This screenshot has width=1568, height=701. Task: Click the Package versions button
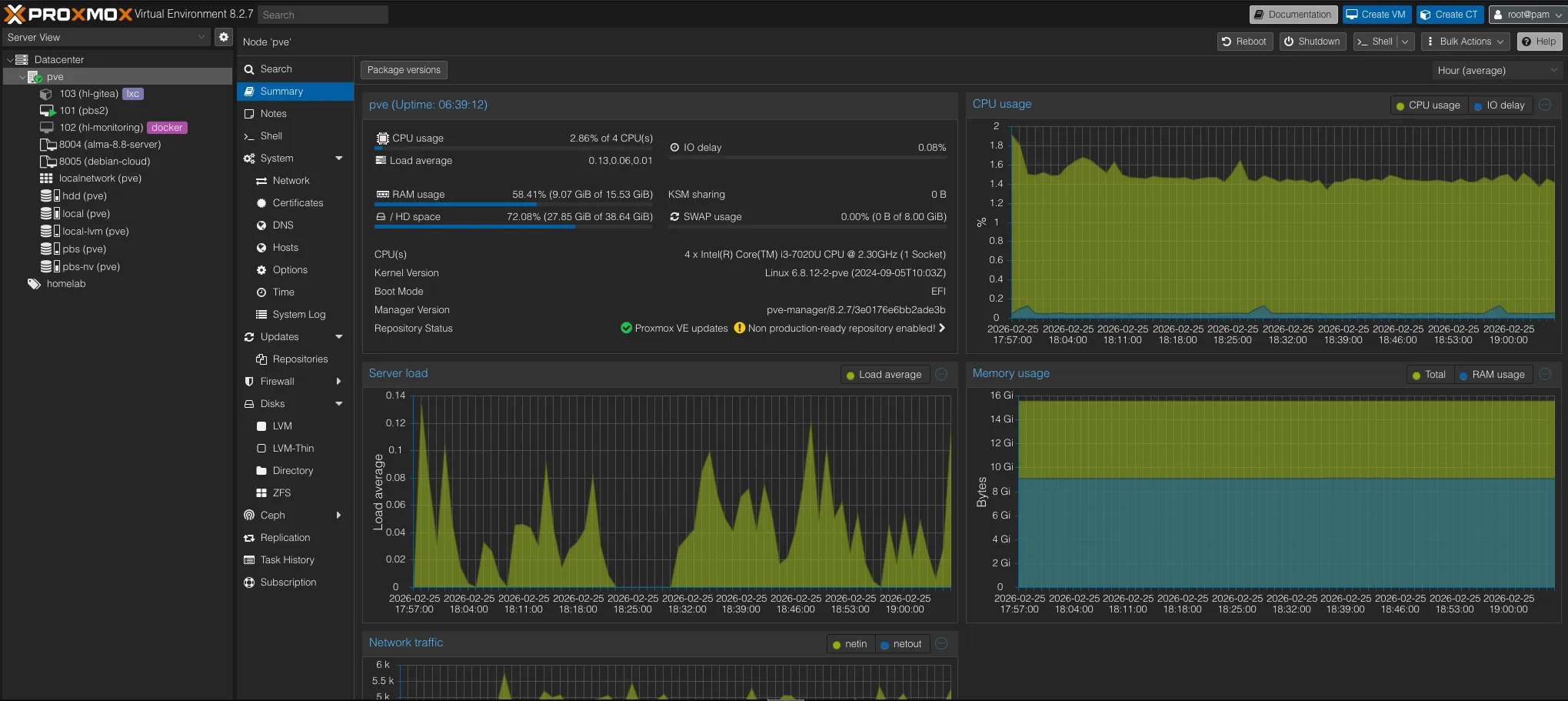click(404, 70)
